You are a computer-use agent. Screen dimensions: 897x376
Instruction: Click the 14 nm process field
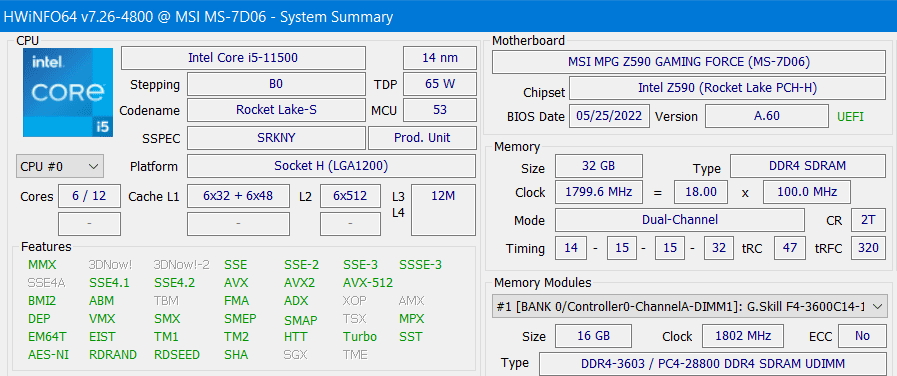coord(440,58)
